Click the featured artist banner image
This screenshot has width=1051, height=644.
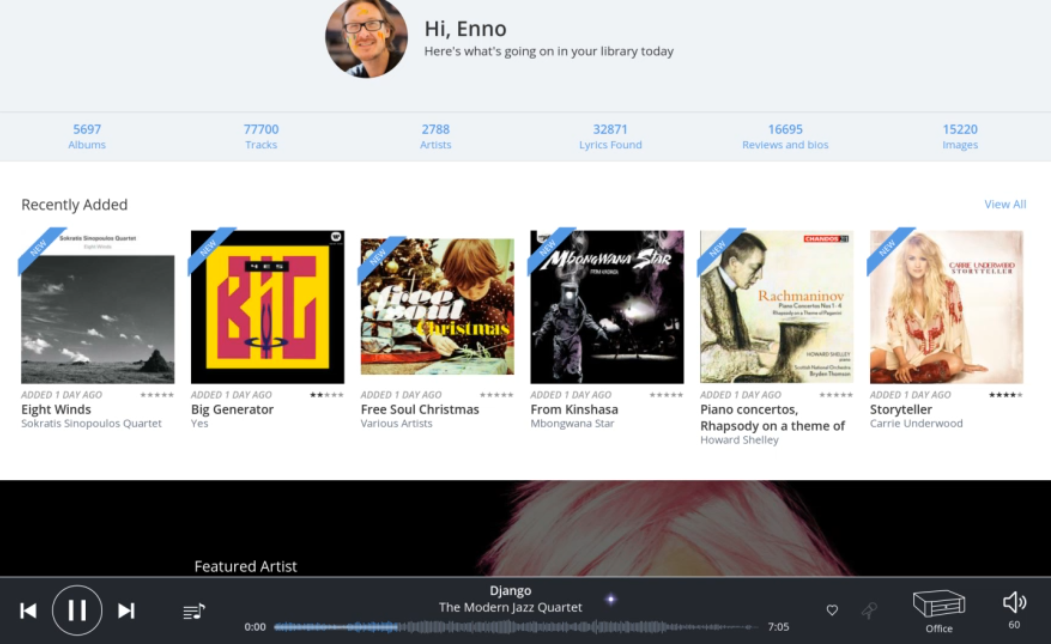[526, 528]
